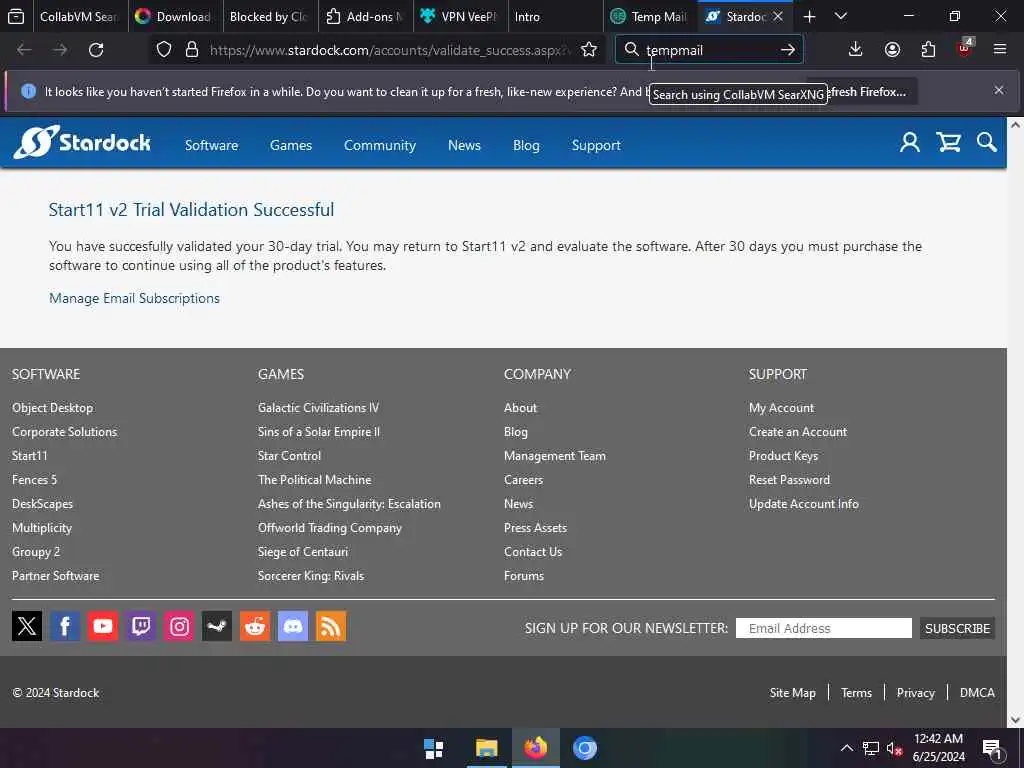The width and height of the screenshot is (1024, 768).
Task: Open the Manage Email Subscriptions link
Action: pyautogui.click(x=135, y=298)
